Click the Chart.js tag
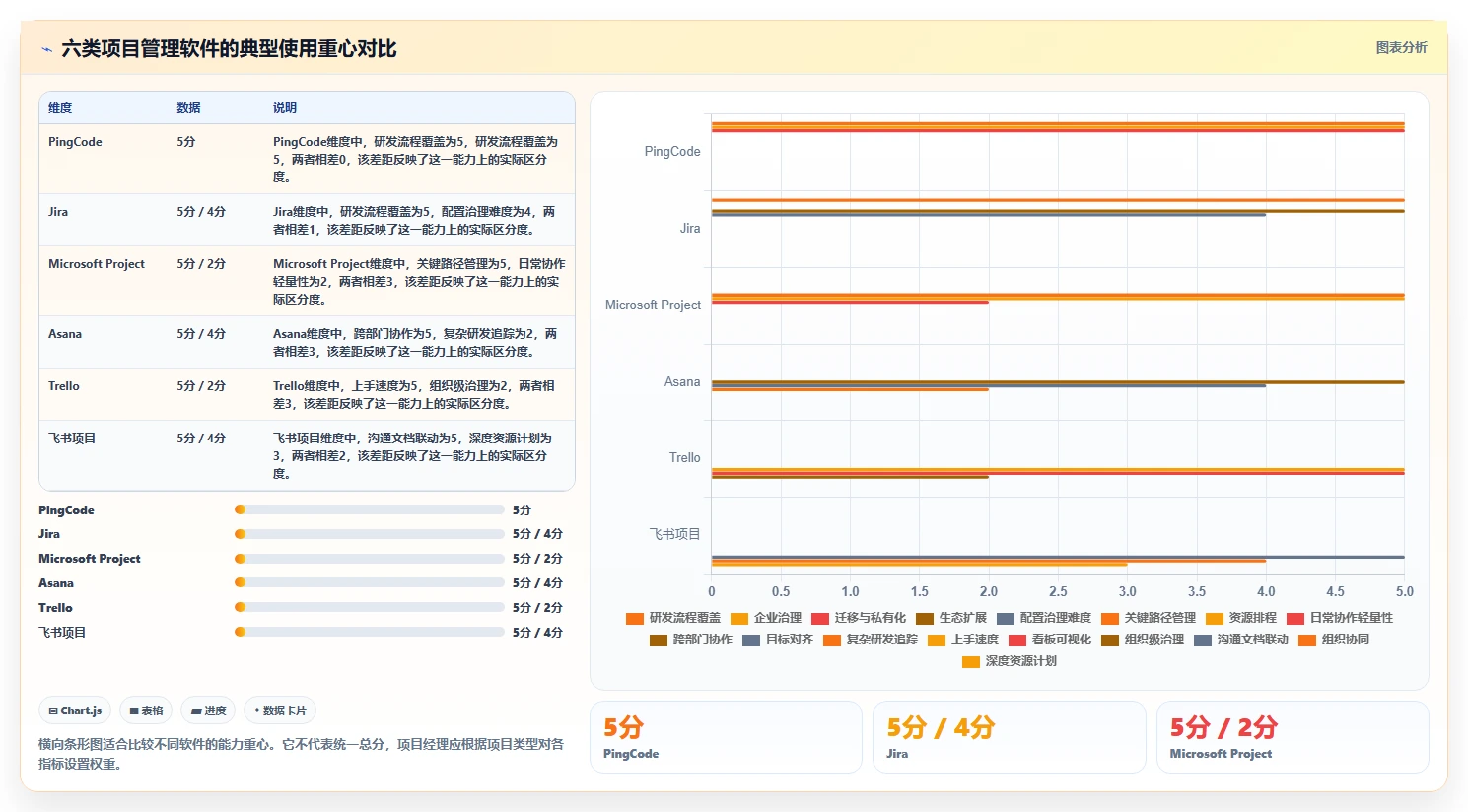This screenshot has height=812, width=1468. (75, 710)
